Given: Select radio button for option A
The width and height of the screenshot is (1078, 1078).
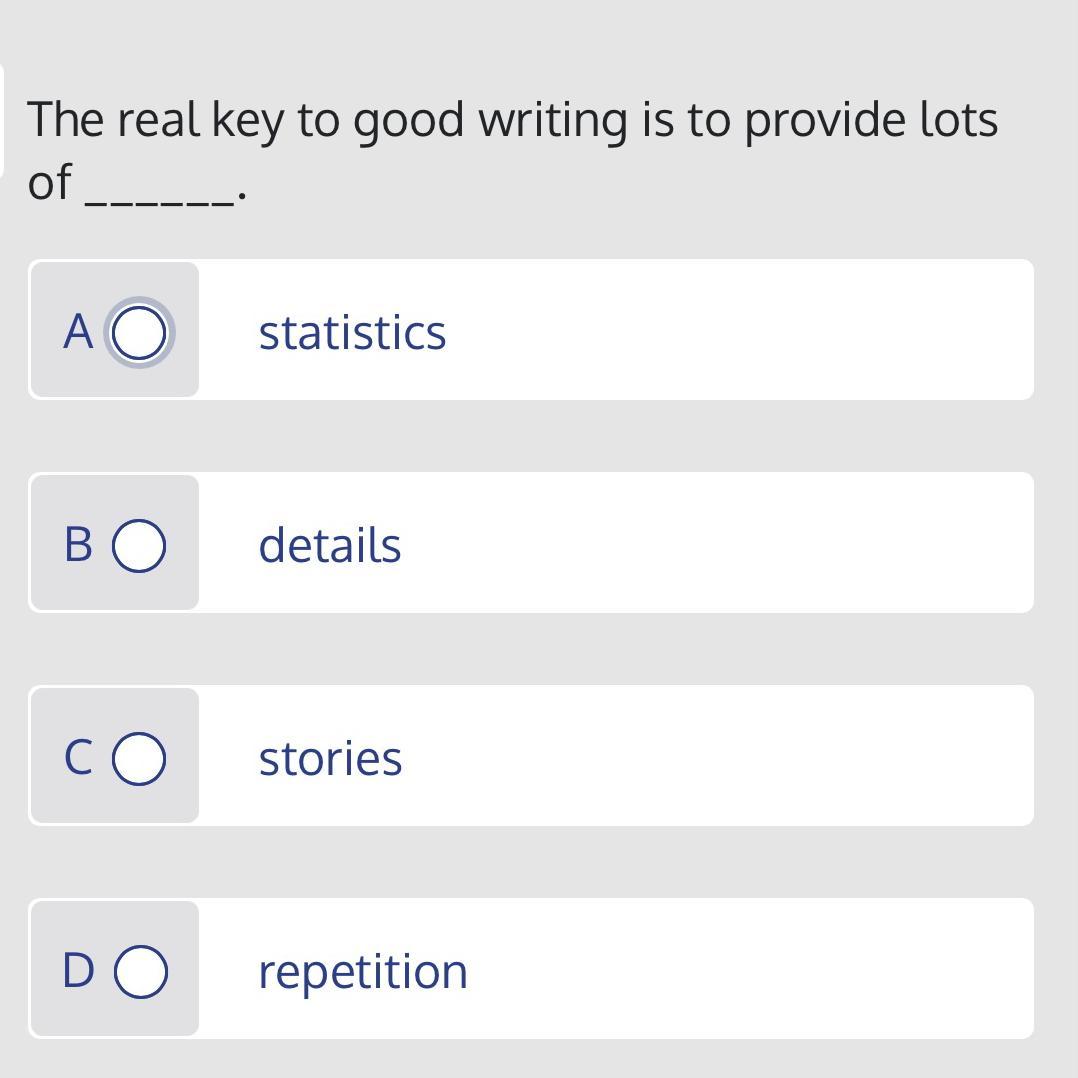Looking at the screenshot, I should point(139,332).
